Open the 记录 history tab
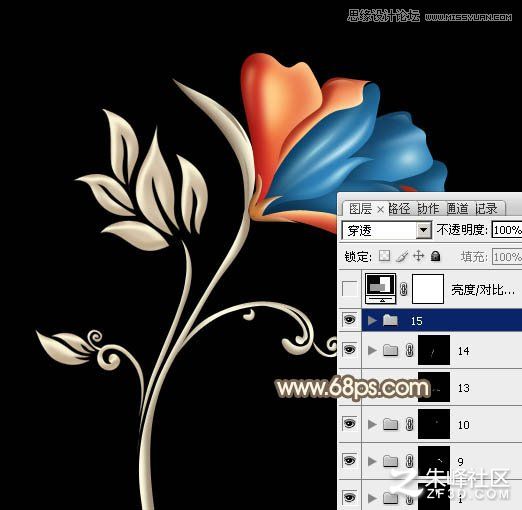Viewport: 522px width, 510px height. (x=486, y=209)
